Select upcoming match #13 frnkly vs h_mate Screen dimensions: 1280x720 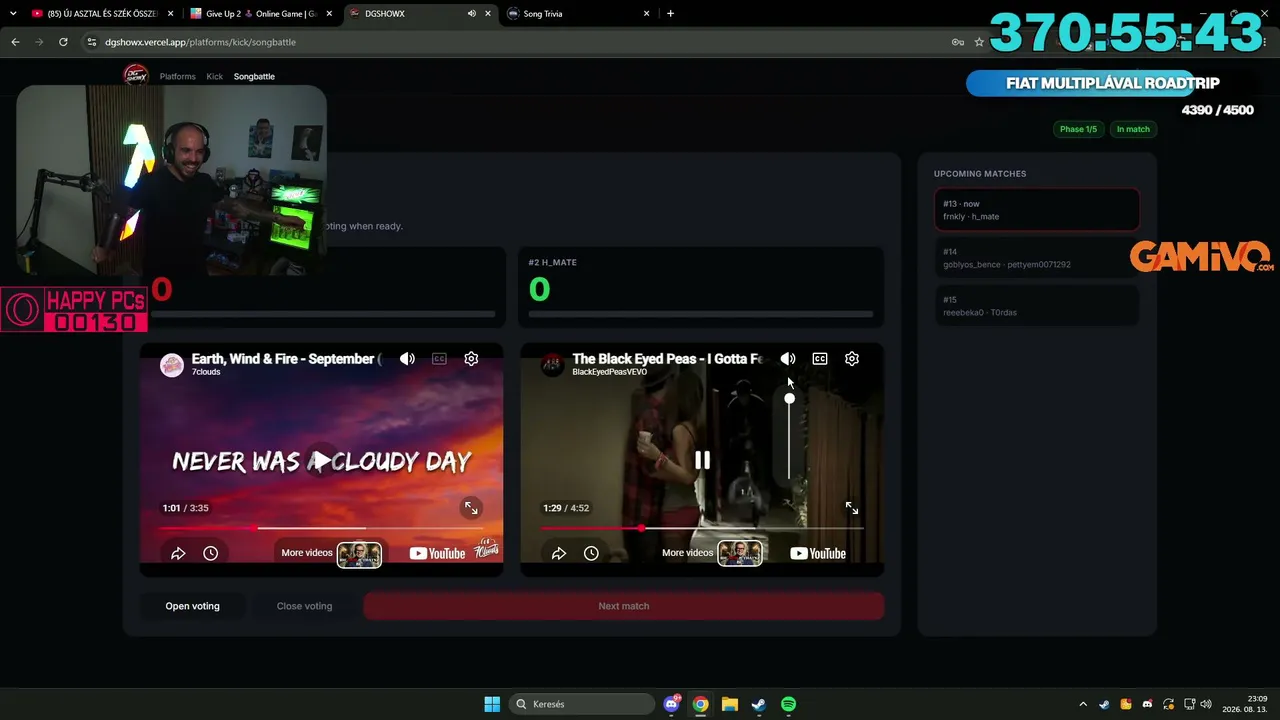(x=1037, y=210)
